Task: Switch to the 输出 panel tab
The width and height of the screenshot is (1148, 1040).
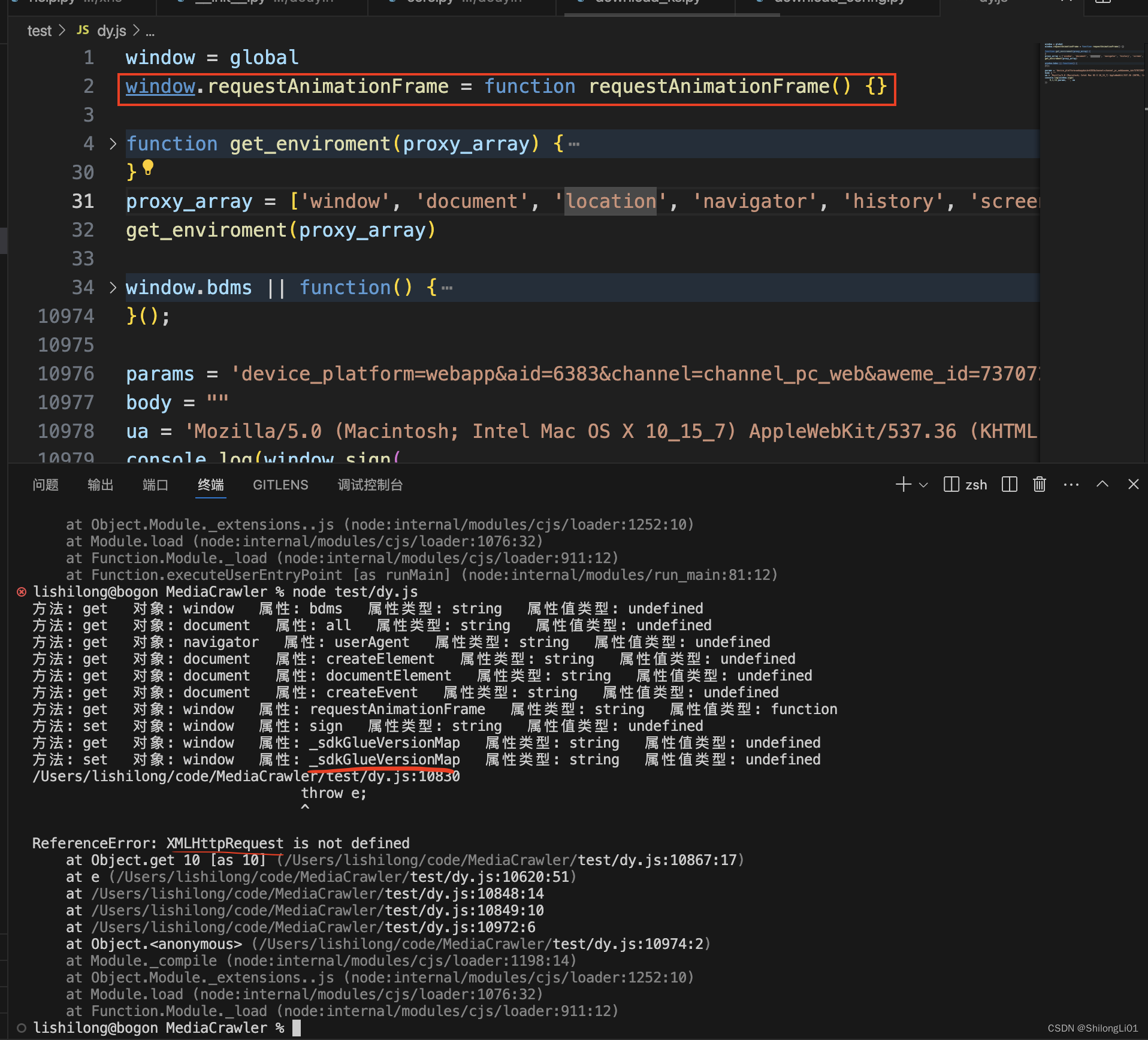Action: (x=100, y=485)
